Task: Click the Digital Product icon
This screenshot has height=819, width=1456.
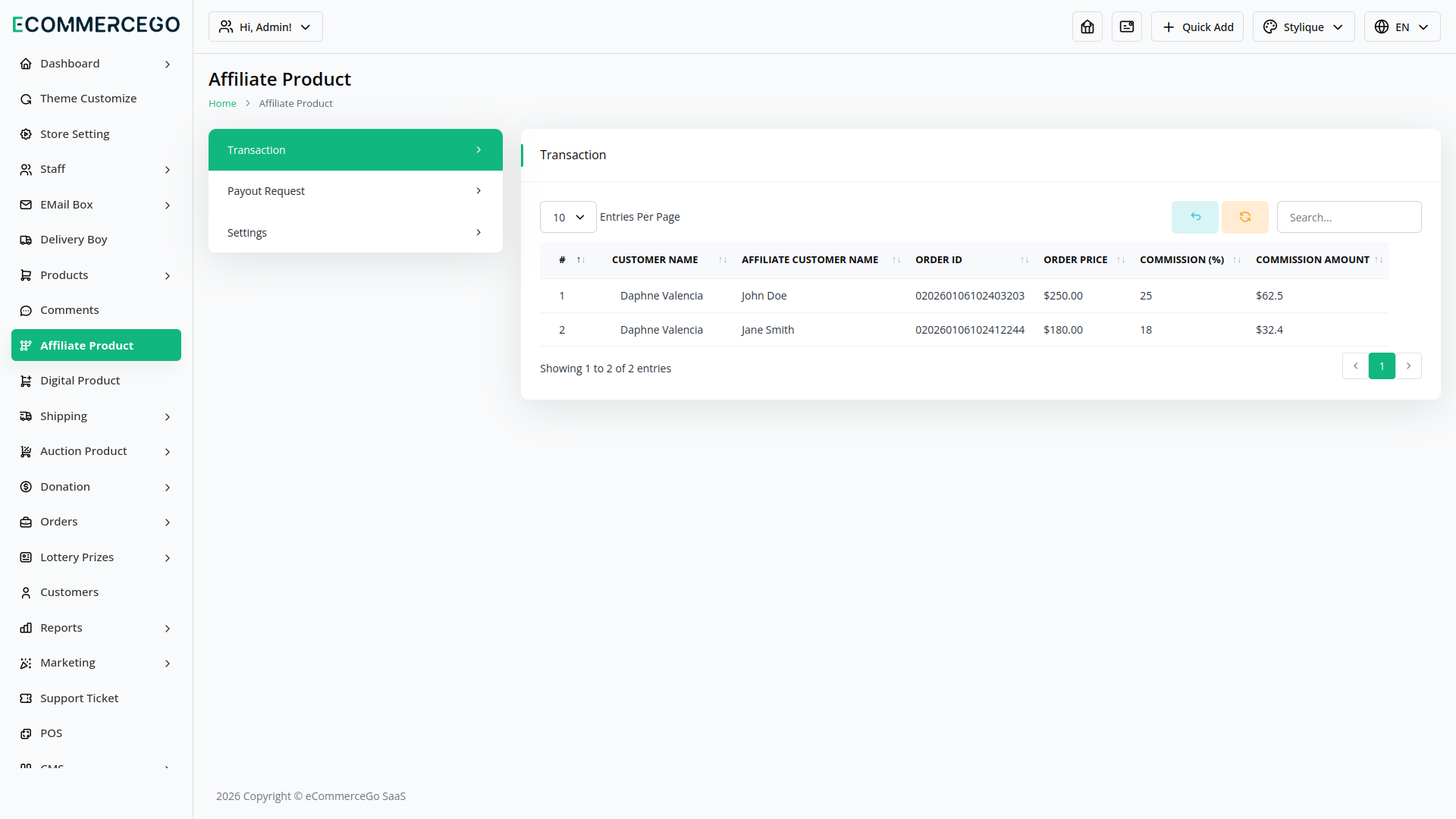Action: (x=26, y=381)
